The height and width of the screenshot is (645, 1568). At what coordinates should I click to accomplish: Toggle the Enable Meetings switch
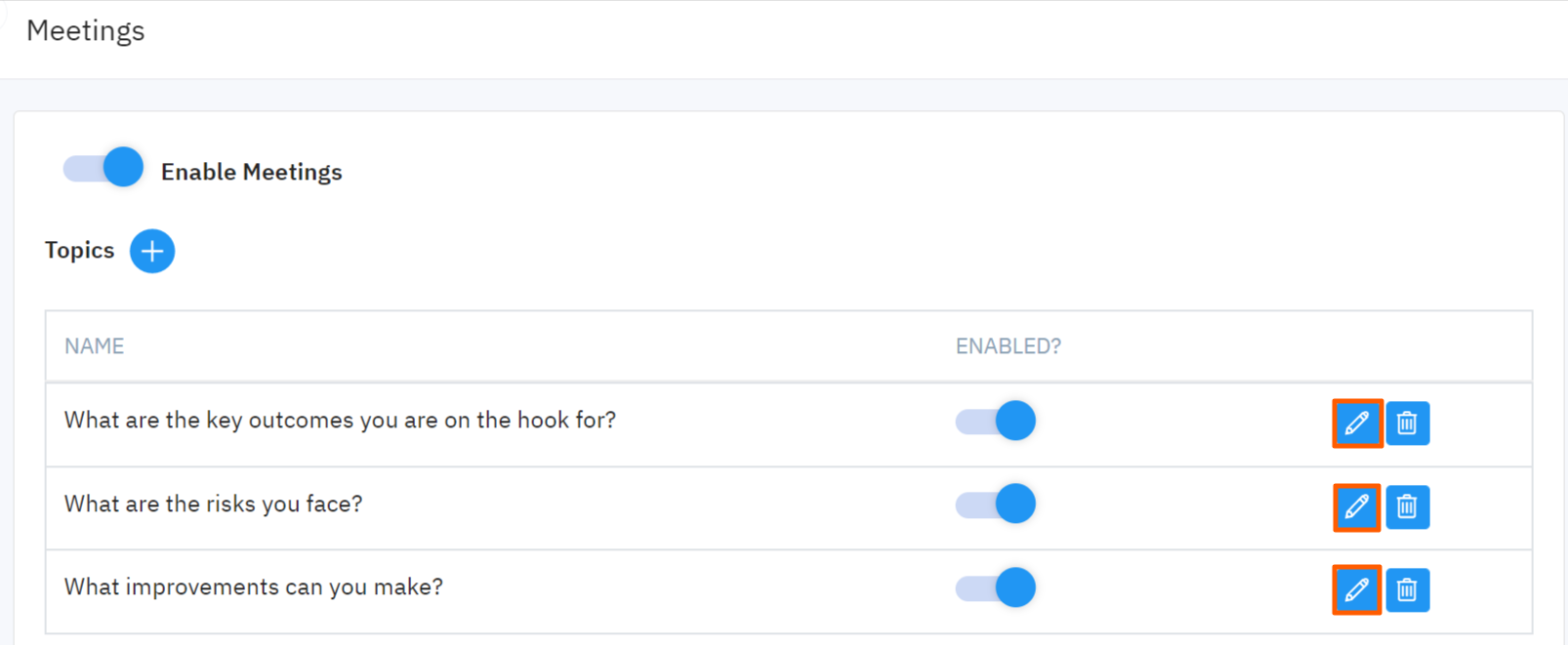point(103,168)
